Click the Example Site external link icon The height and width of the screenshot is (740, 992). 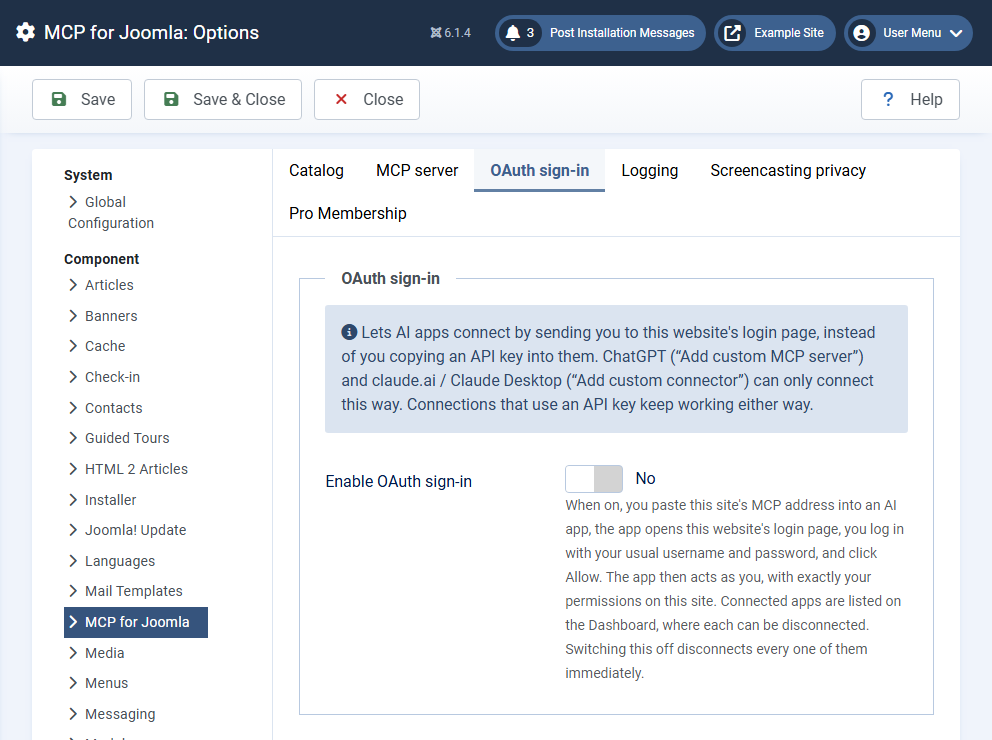[x=732, y=33]
